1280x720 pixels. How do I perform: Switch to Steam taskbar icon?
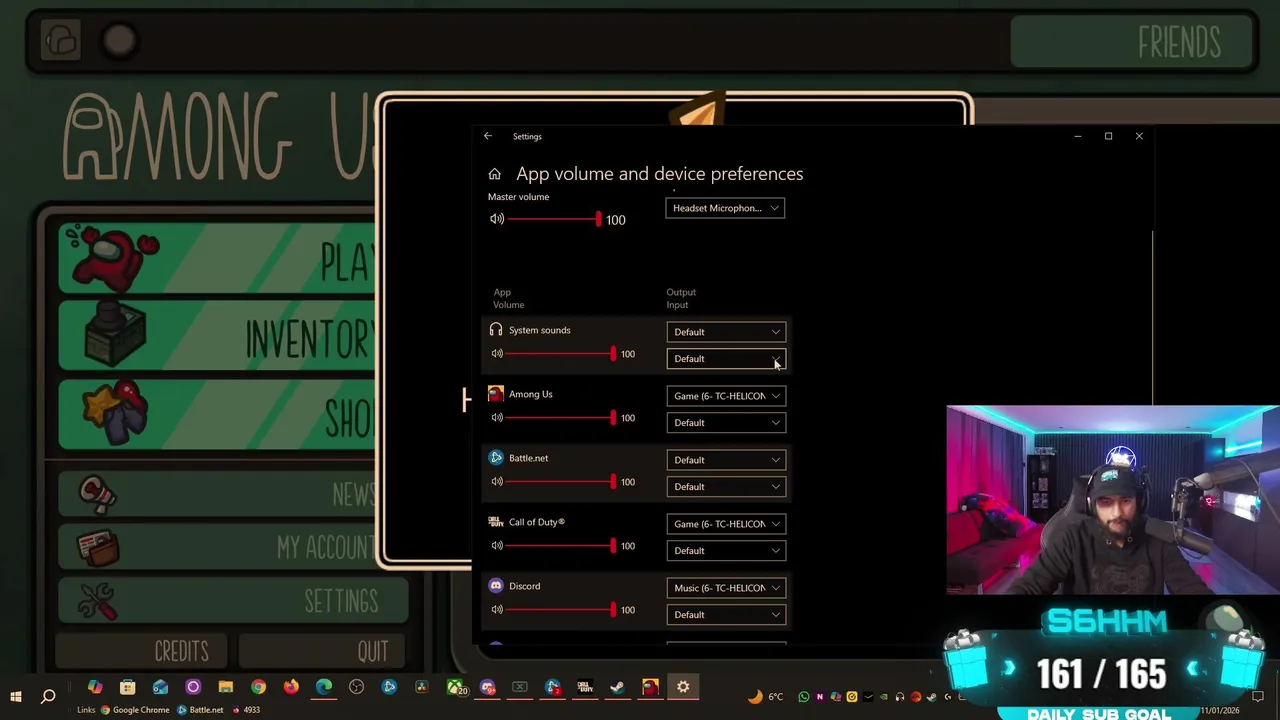click(x=618, y=687)
